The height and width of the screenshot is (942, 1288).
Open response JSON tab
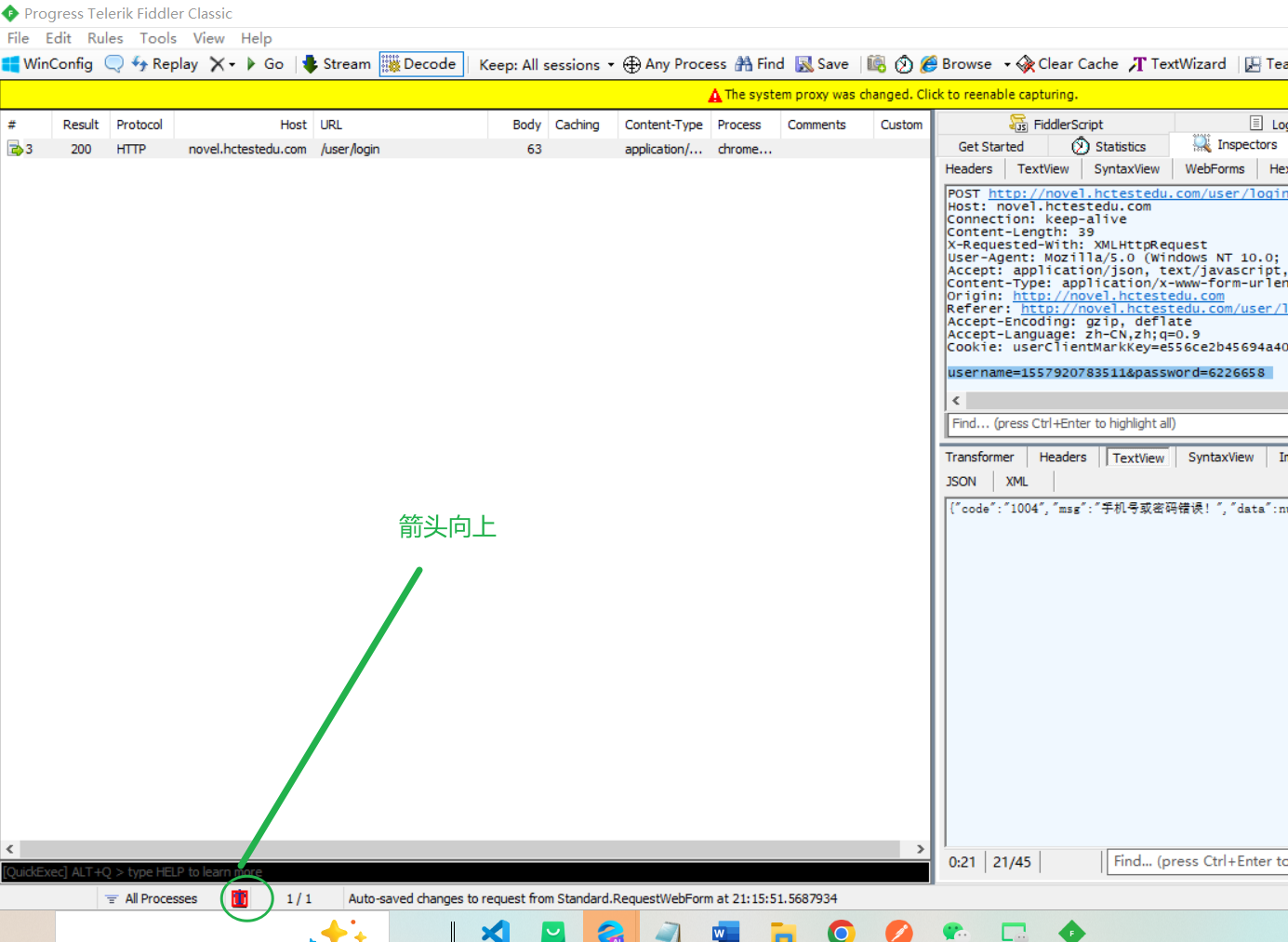(962, 481)
